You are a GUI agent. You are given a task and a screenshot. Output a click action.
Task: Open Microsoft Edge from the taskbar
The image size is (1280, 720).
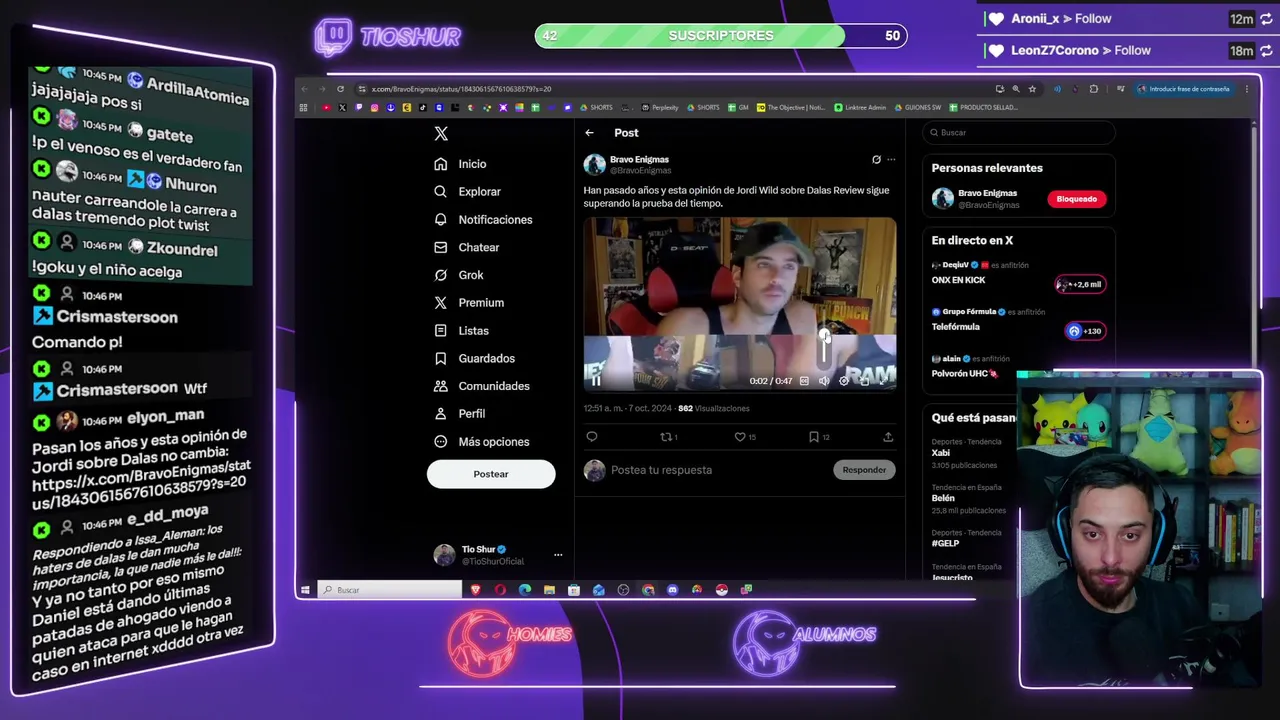(525, 590)
